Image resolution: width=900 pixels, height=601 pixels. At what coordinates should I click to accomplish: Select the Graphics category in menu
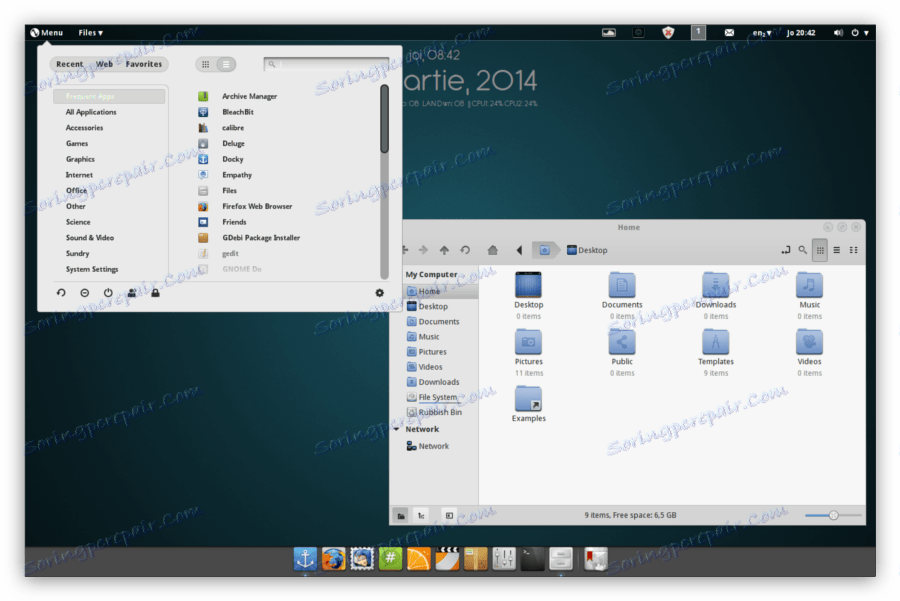[80, 159]
